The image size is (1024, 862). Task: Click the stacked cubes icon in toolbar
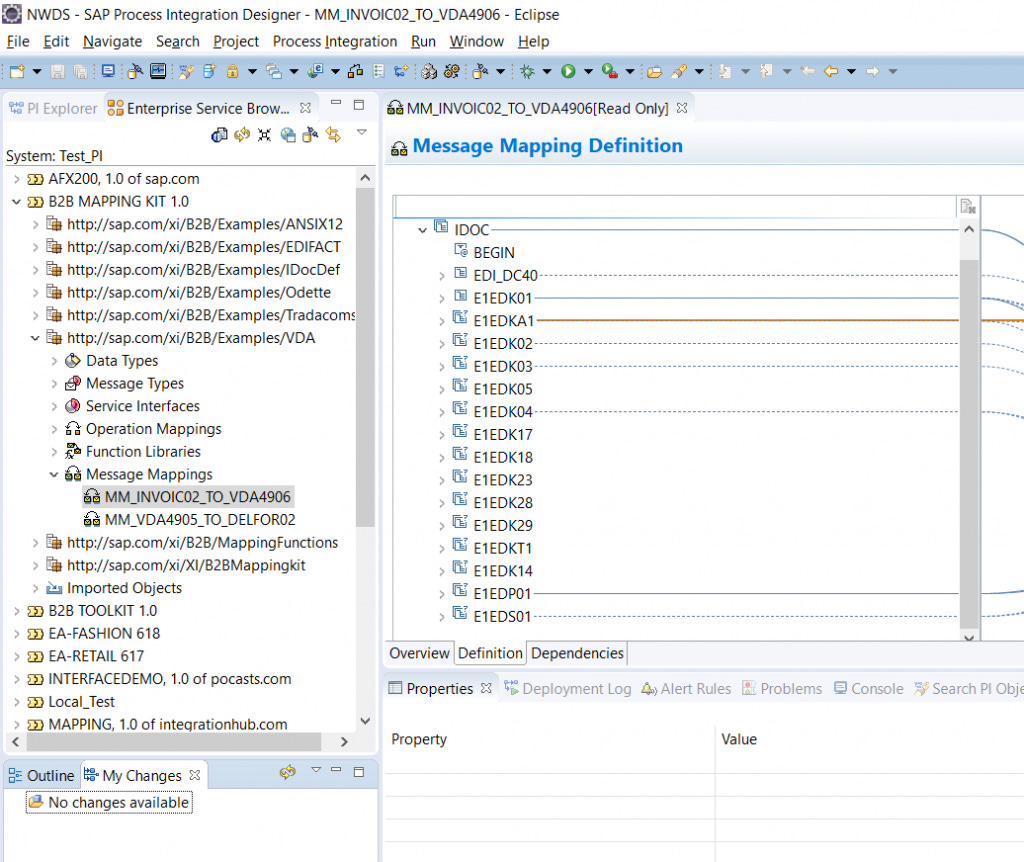pos(428,71)
